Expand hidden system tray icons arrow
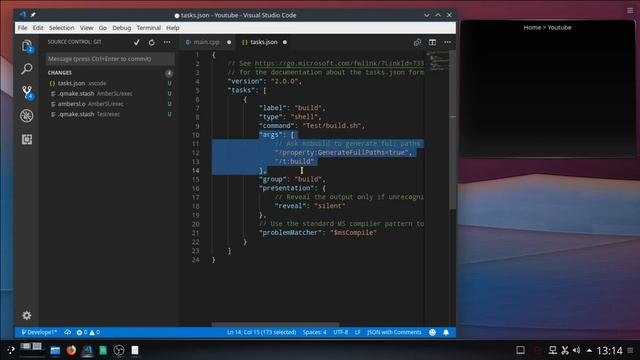The image size is (640, 360). [589, 350]
